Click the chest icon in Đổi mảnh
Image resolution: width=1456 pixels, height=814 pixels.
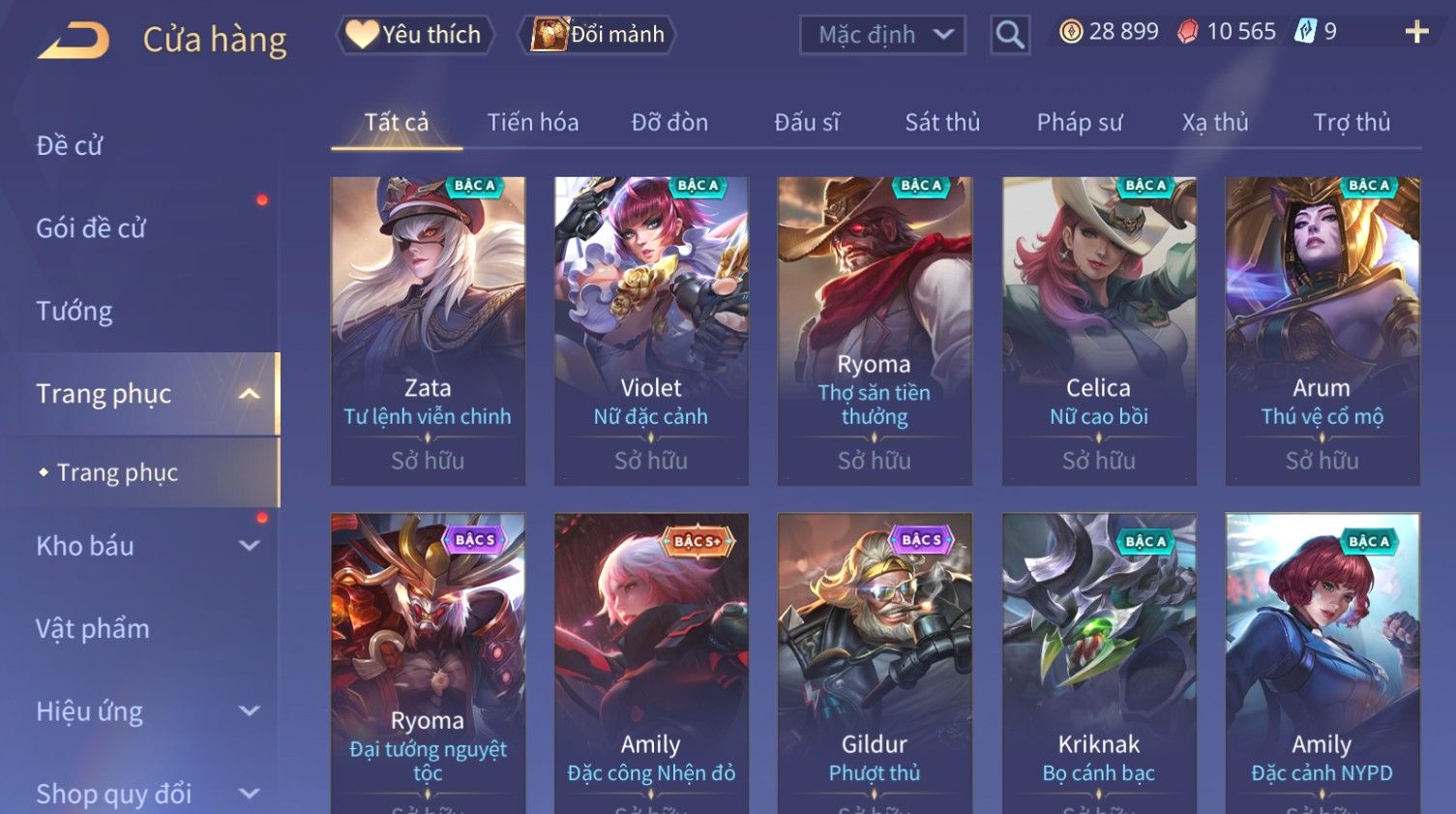click(x=549, y=34)
